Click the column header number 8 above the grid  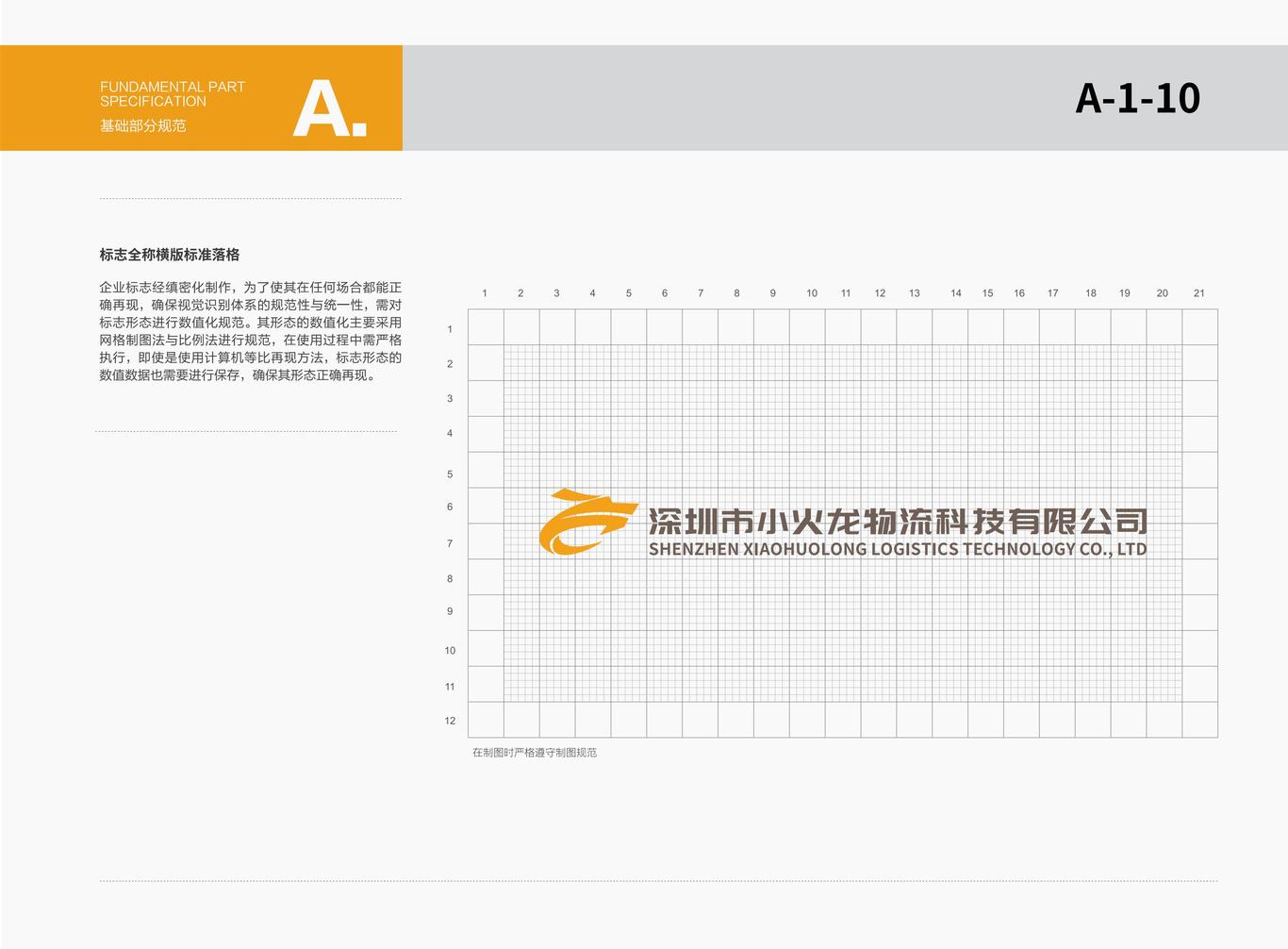(x=736, y=293)
